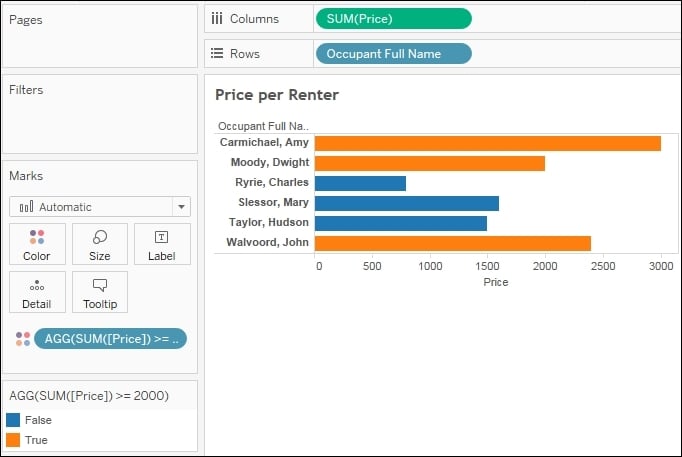682x457 pixels.
Task: Open the Tooltip marks card
Action: (100, 292)
